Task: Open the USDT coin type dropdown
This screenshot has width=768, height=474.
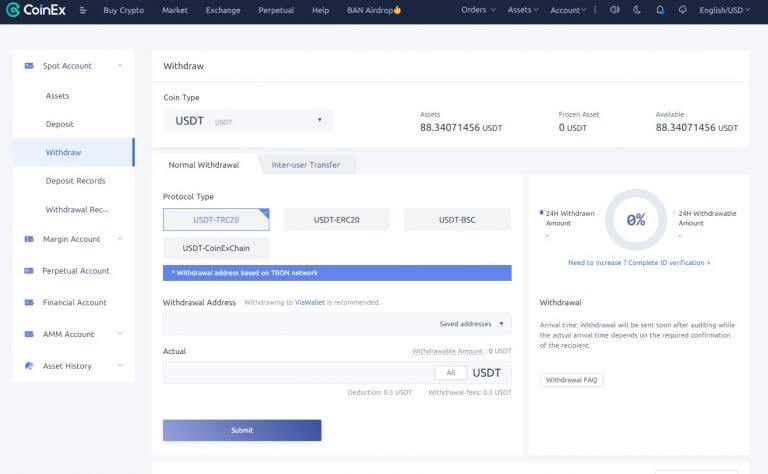Action: click(248, 121)
